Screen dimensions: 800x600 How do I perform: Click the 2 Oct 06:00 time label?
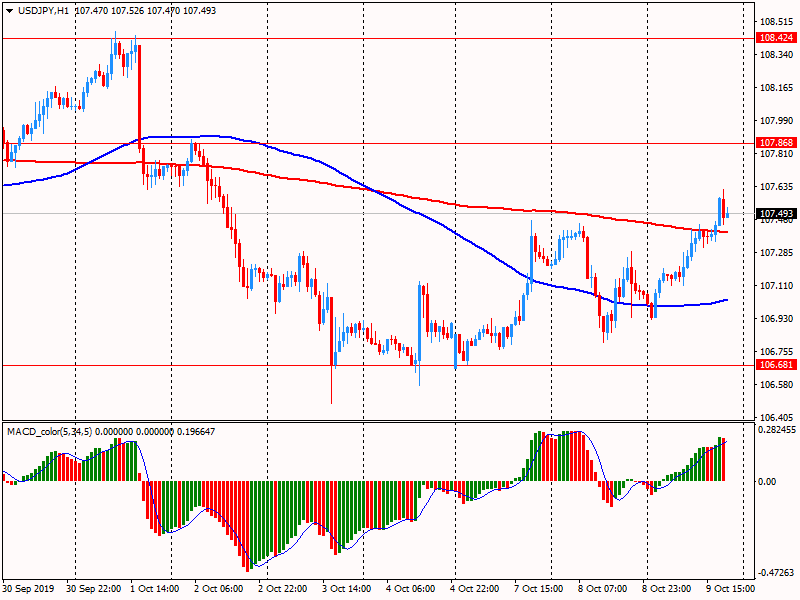coord(219,589)
